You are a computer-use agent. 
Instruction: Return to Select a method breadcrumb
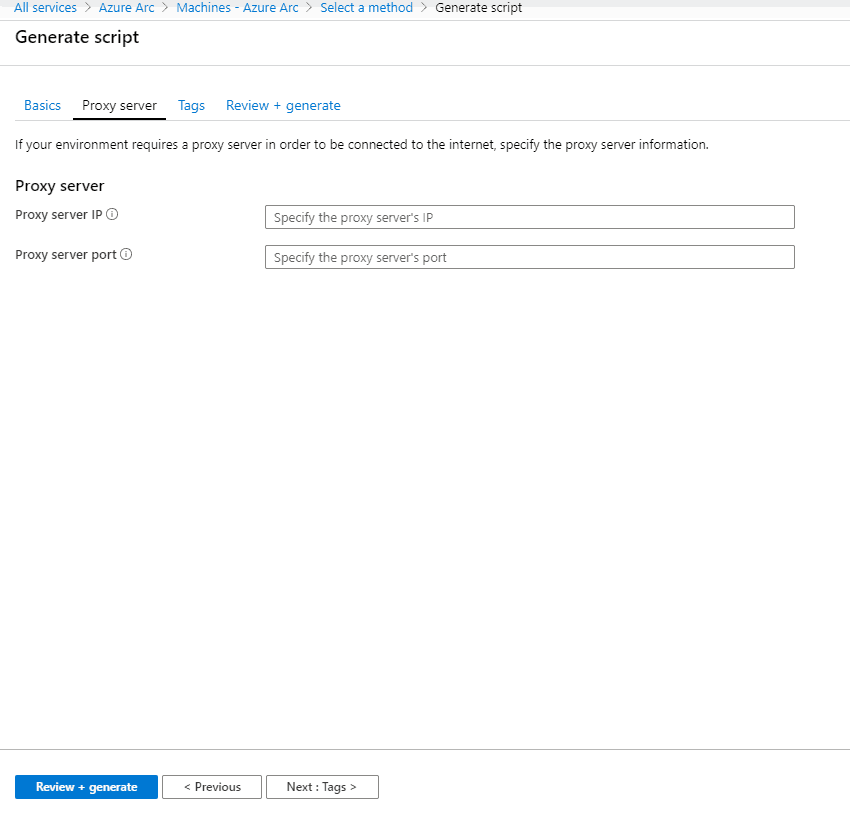point(366,8)
